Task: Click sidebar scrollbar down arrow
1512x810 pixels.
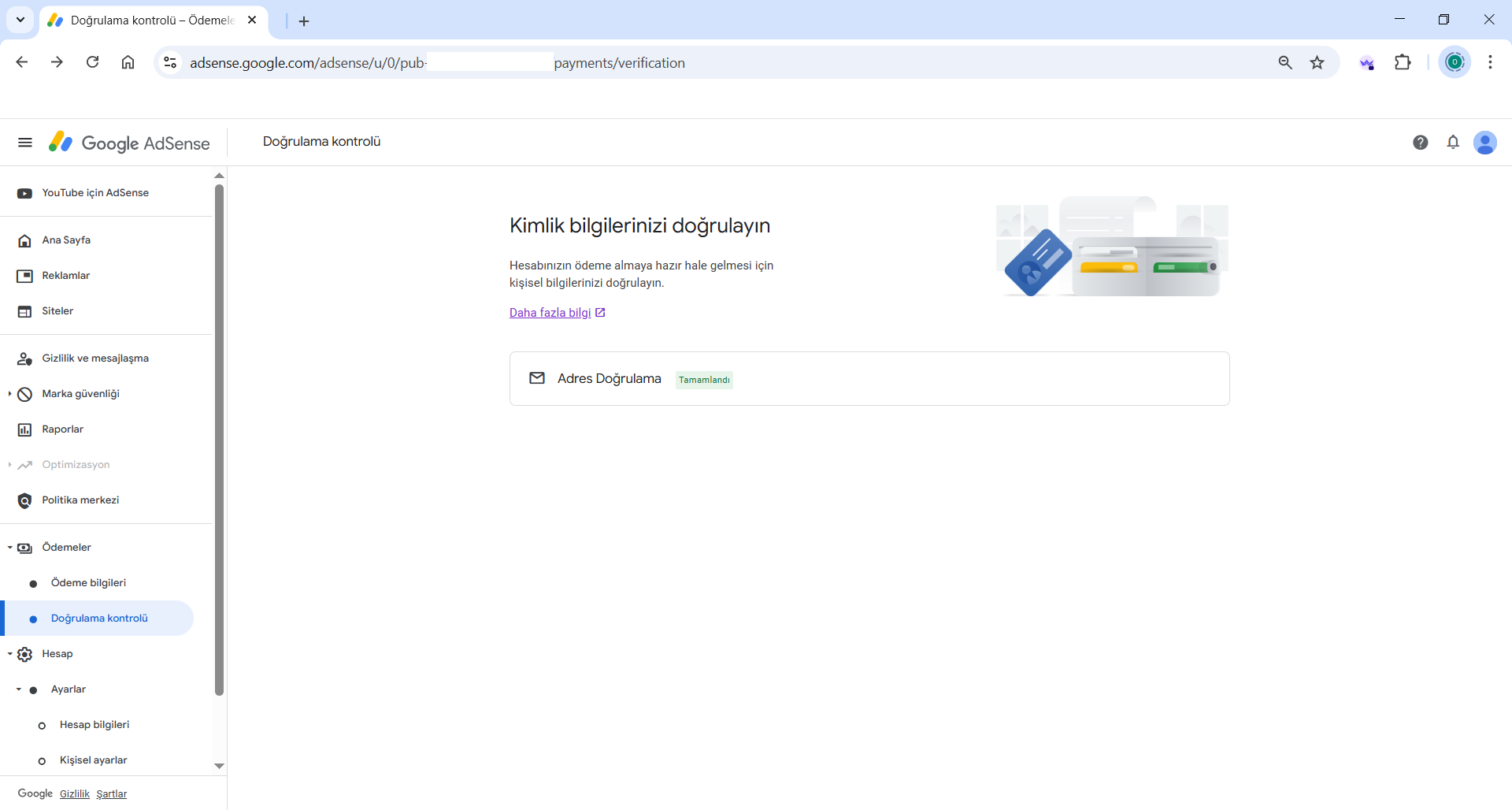Action: coord(220,766)
